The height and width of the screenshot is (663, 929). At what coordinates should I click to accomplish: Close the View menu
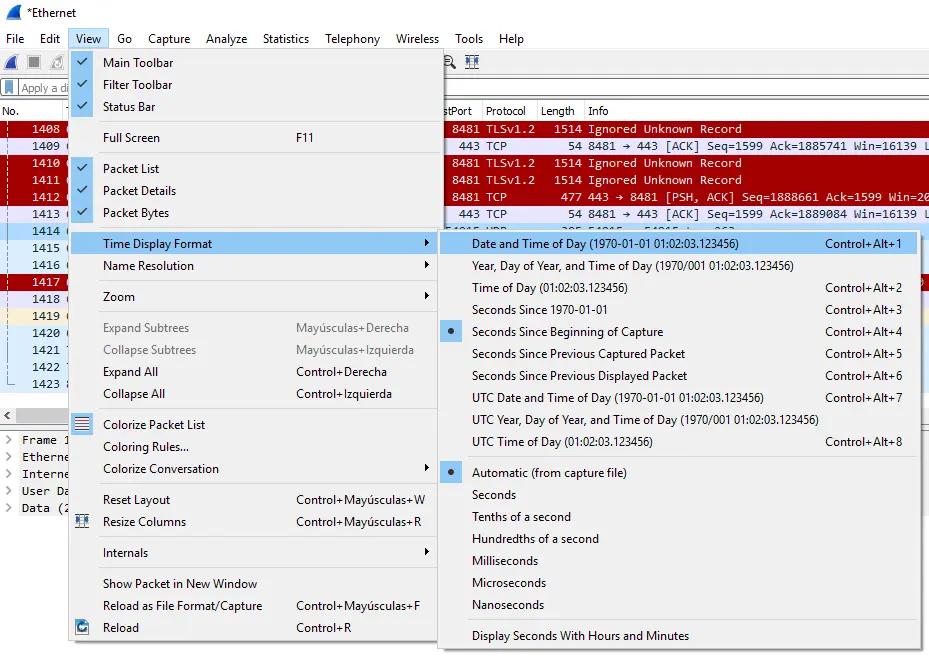(88, 39)
